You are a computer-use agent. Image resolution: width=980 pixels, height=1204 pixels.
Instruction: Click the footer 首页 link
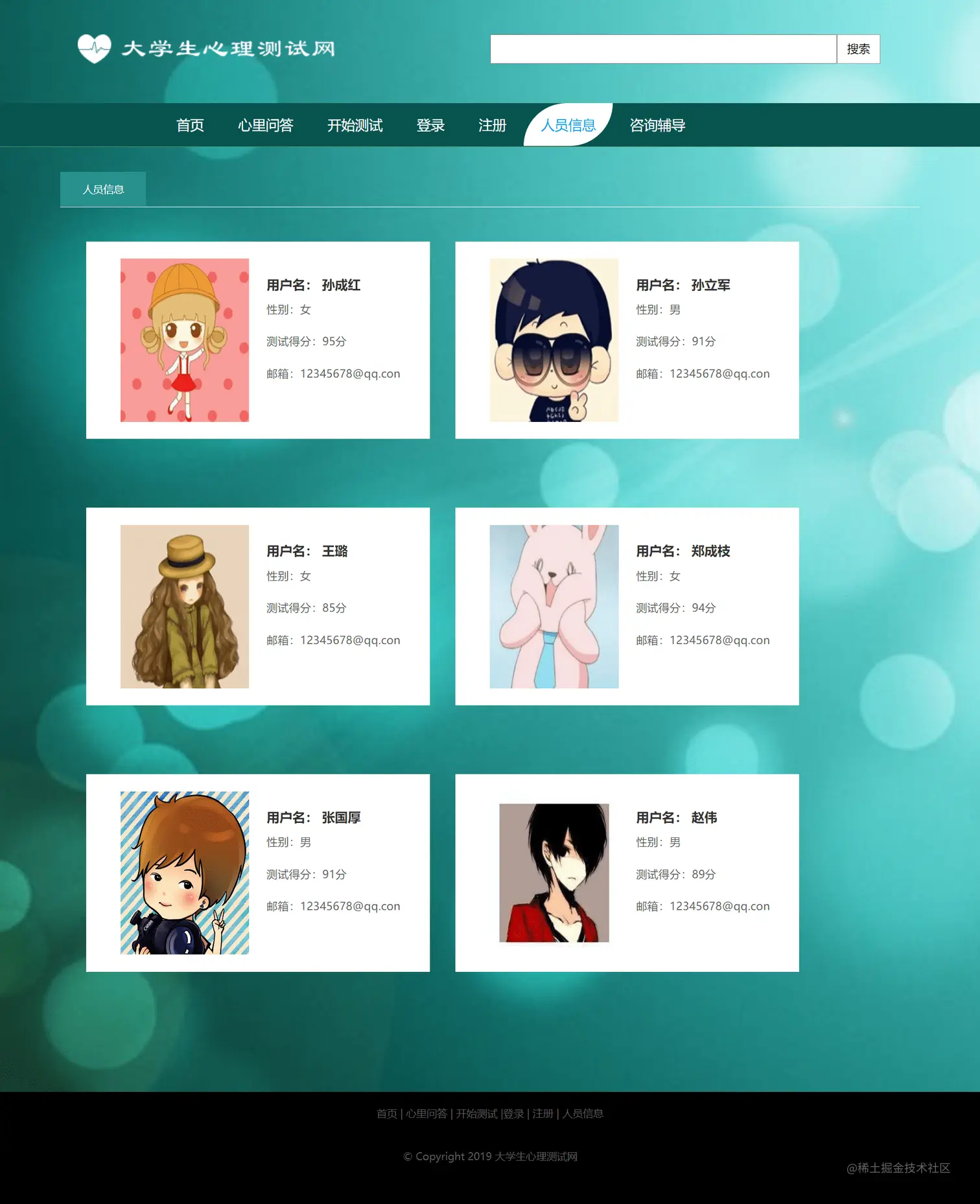387,1113
